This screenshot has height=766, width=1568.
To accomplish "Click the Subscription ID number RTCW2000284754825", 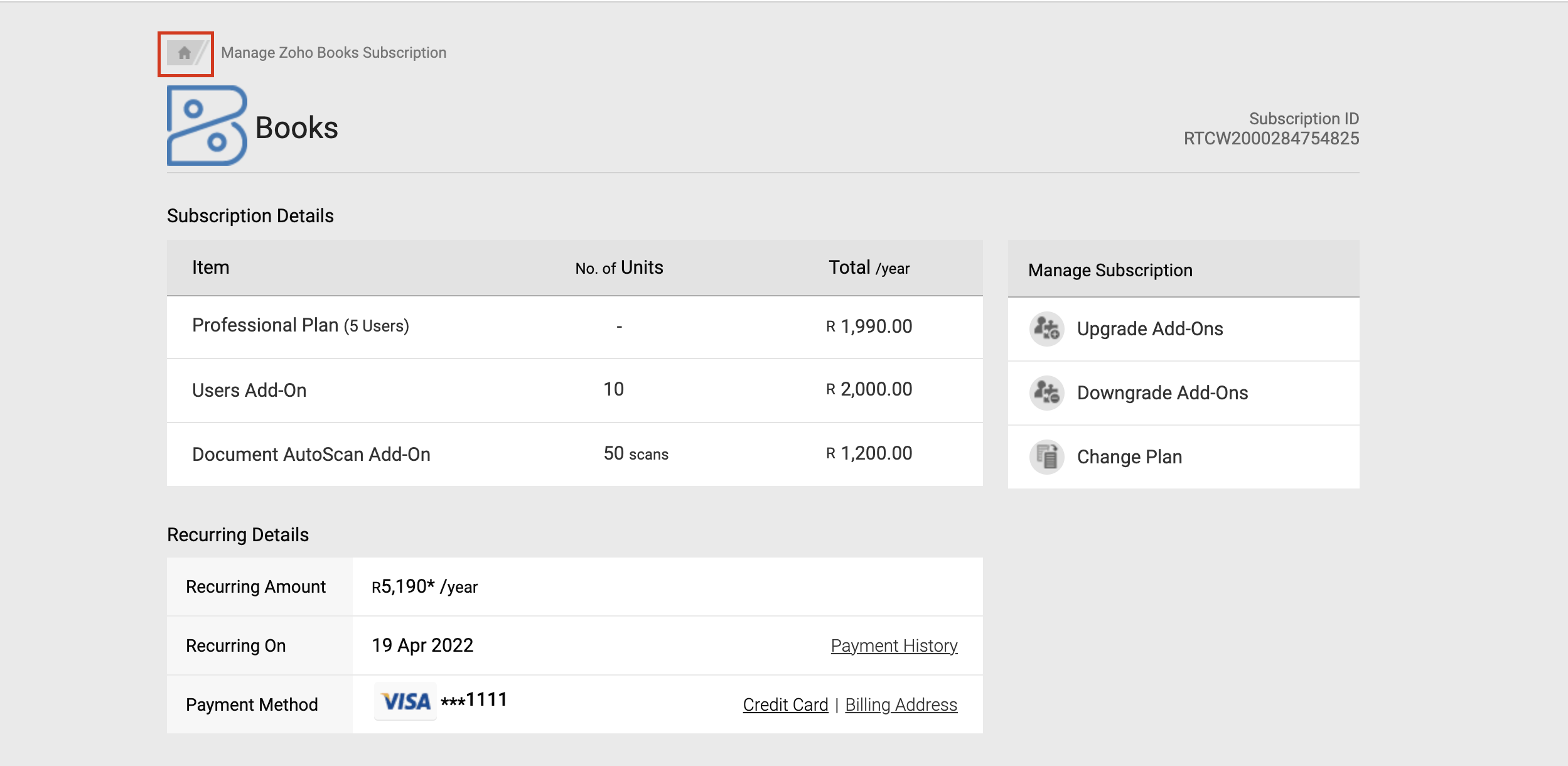I will pos(1271,139).
